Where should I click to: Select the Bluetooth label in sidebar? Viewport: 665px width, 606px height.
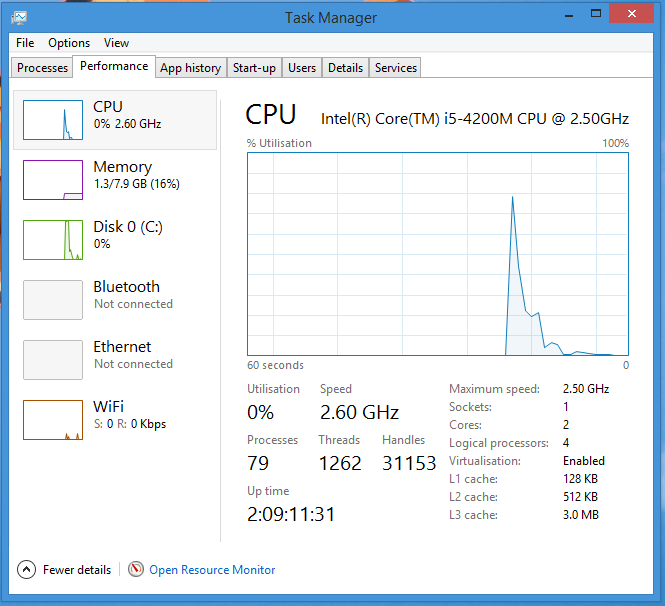(x=126, y=287)
